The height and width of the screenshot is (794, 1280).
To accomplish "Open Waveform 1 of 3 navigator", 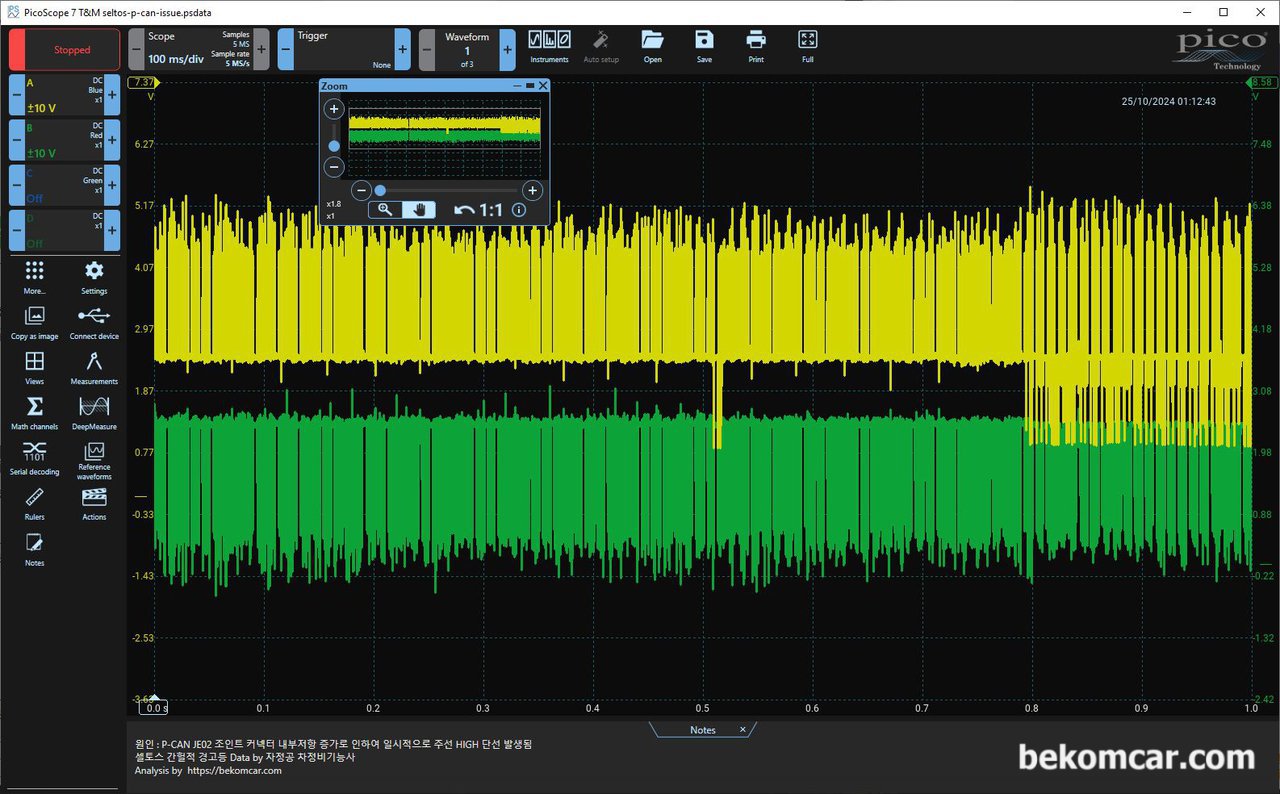I will point(467,49).
